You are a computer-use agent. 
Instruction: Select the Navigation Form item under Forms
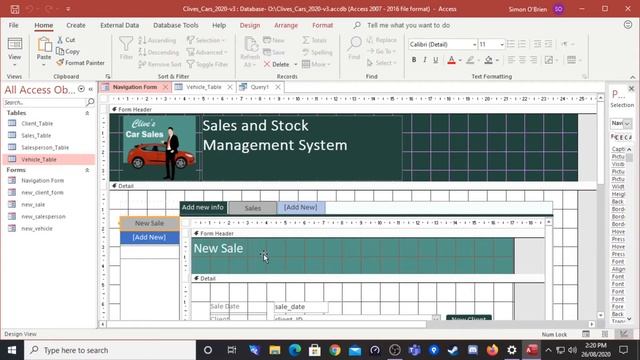42,180
